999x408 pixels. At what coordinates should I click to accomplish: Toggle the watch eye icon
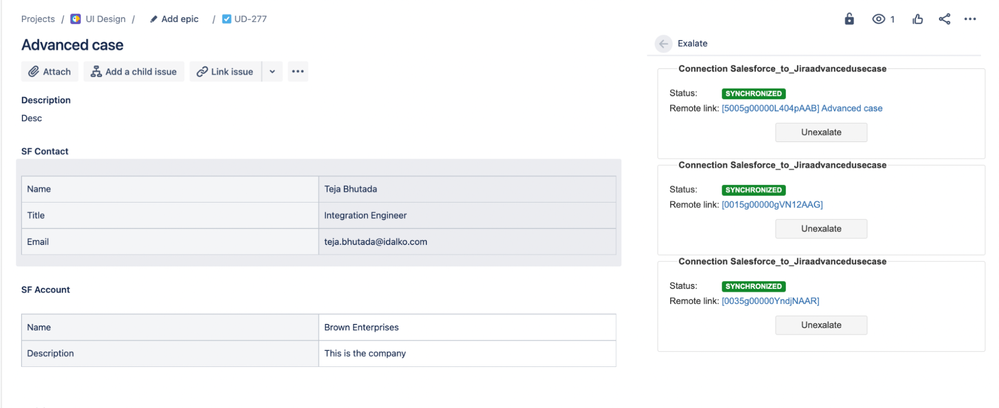pyautogui.click(x=883, y=19)
